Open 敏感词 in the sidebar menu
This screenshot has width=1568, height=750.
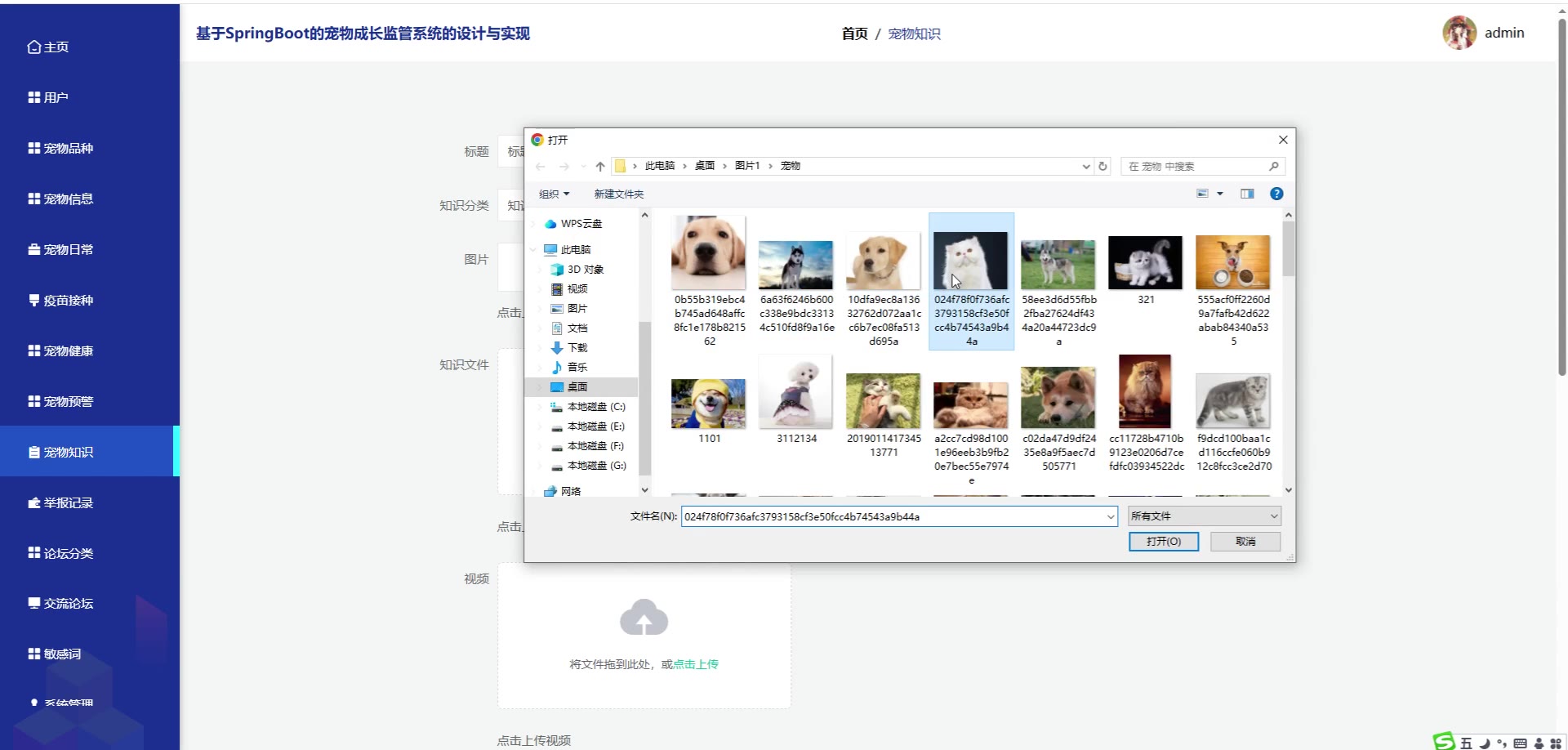(x=90, y=654)
